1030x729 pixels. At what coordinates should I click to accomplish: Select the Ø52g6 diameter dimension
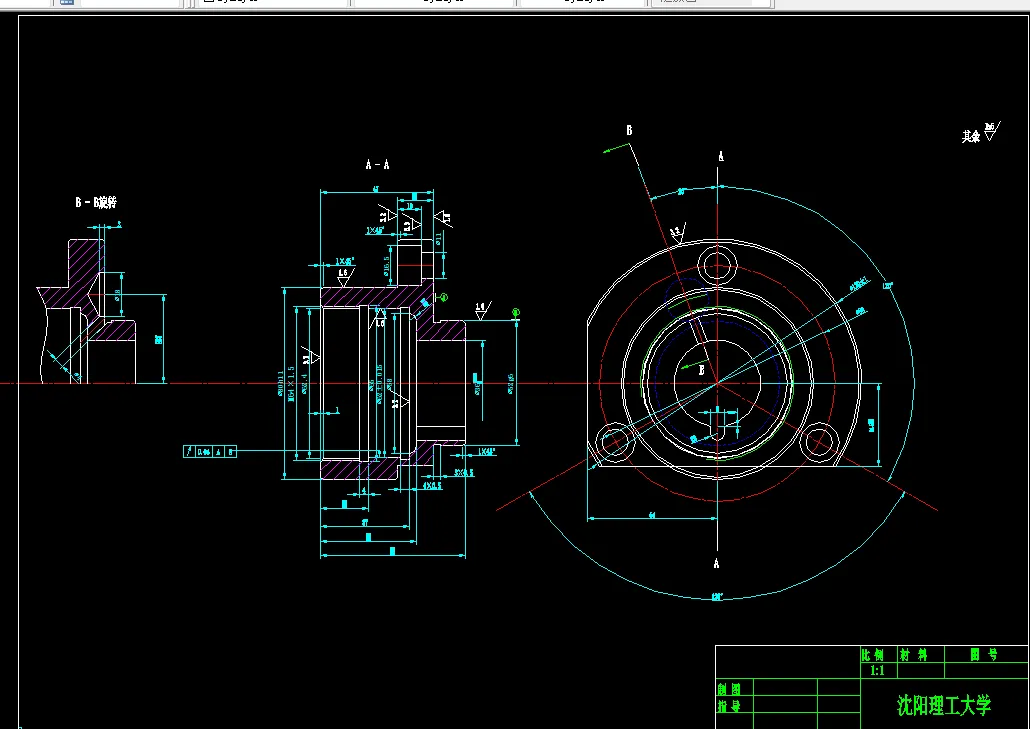tap(510, 384)
